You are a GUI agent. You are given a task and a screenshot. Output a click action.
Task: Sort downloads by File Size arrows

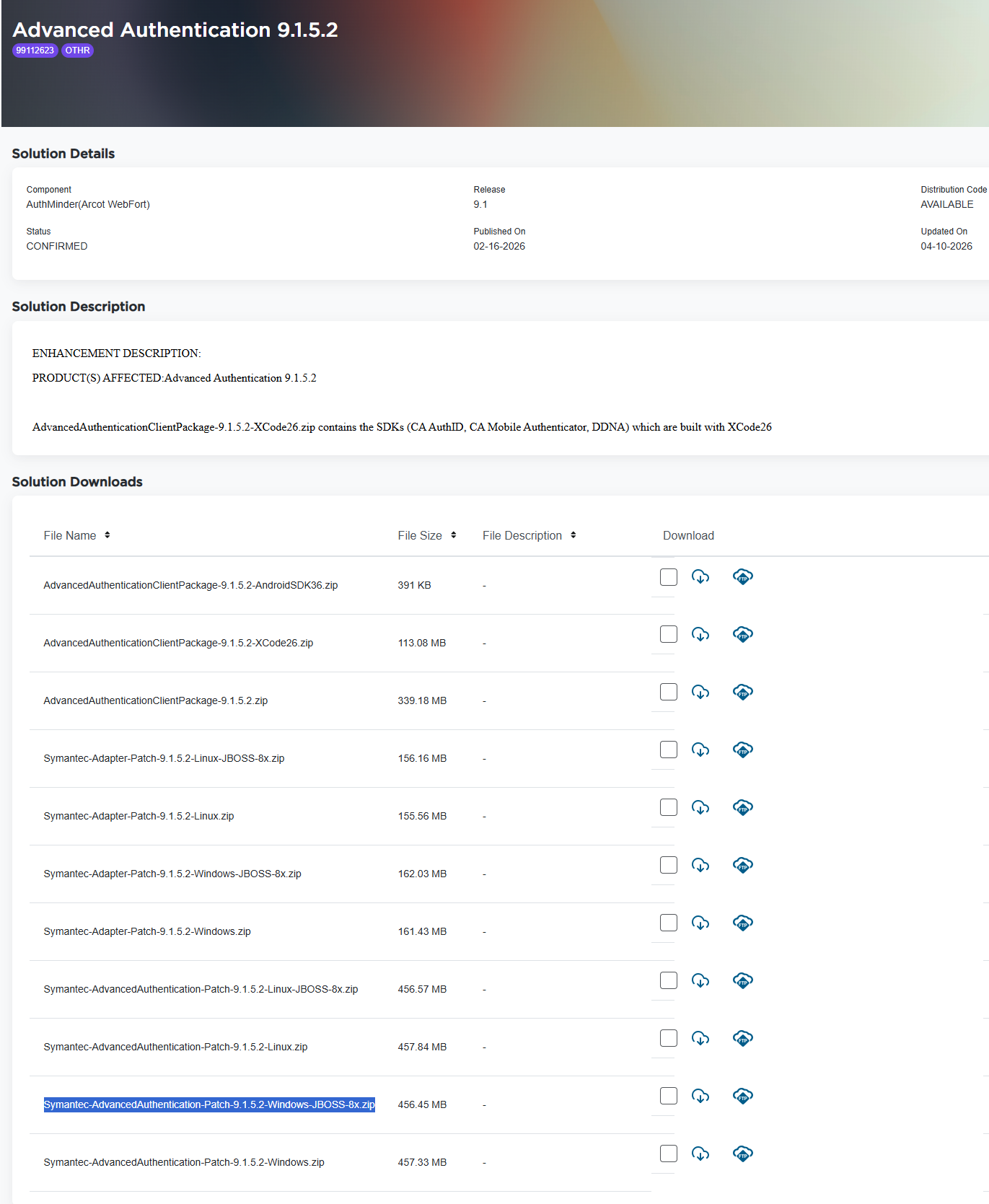point(454,535)
